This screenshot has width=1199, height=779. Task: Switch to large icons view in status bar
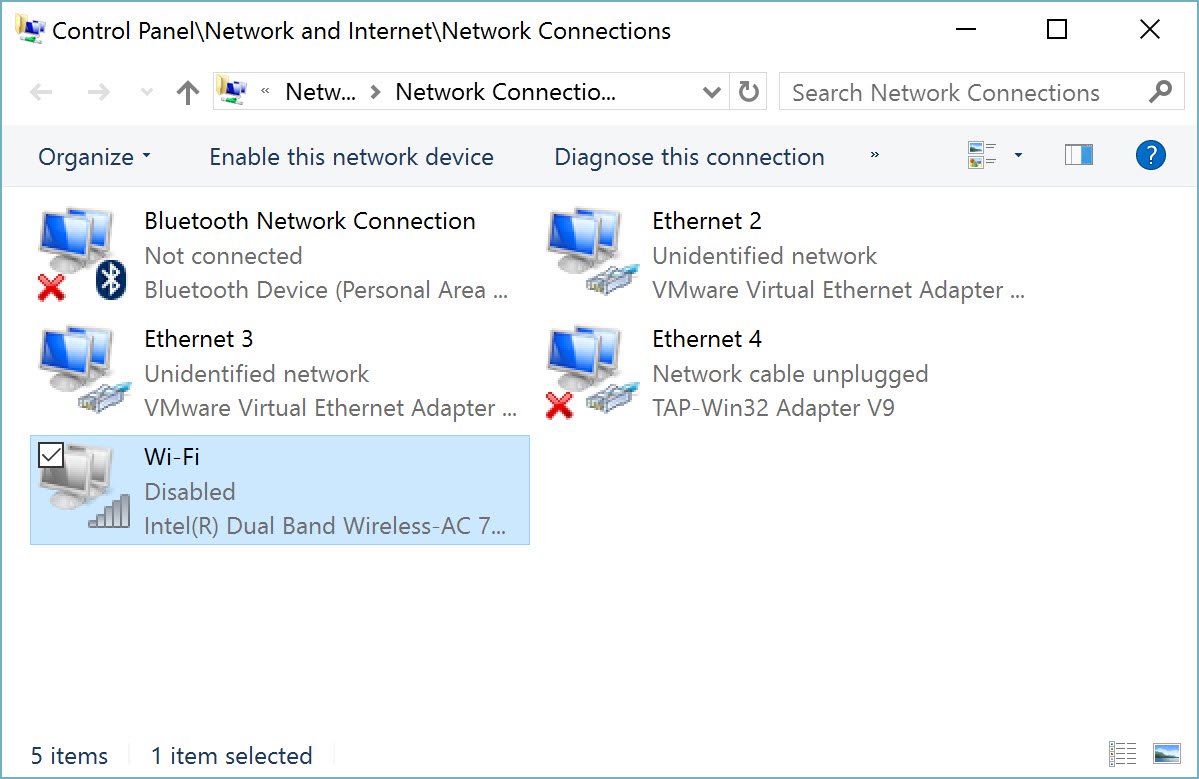click(x=1166, y=754)
